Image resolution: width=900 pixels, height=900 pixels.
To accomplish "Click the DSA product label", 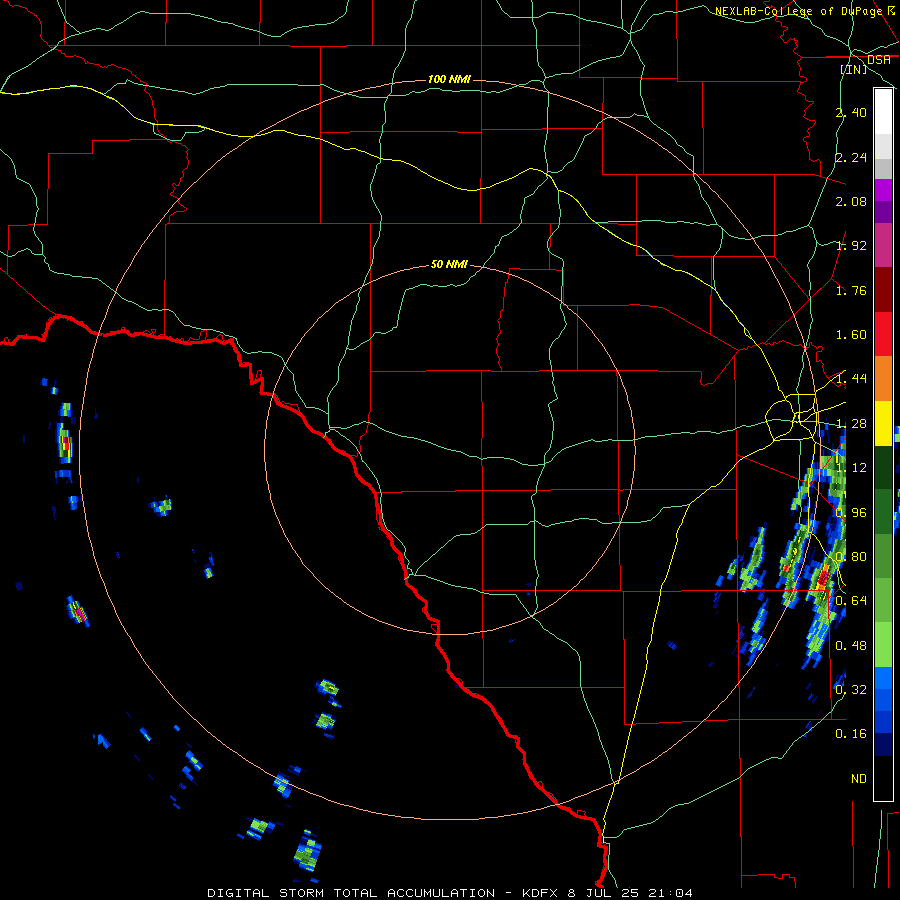I will click(879, 60).
